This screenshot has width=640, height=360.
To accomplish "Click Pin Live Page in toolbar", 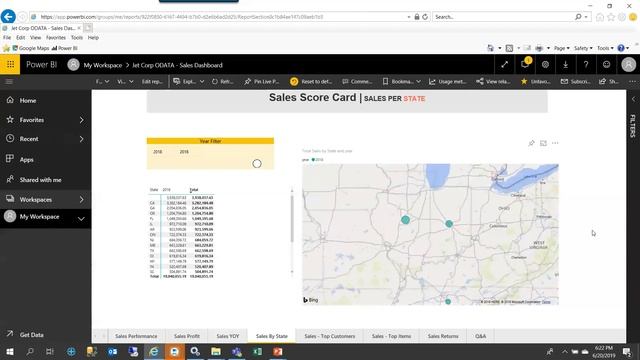I will [262, 82].
